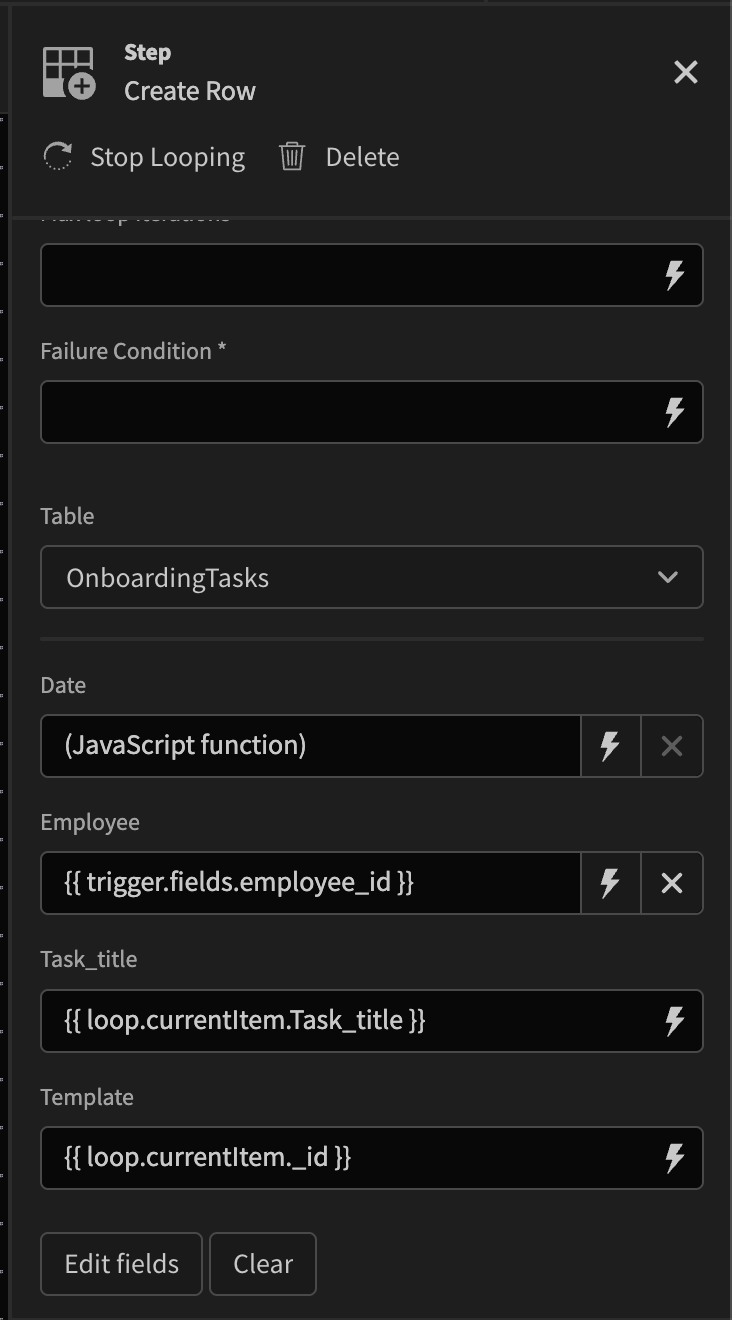Click the lightning bolt in Failure Condition
The height and width of the screenshot is (1320, 732).
tap(675, 411)
